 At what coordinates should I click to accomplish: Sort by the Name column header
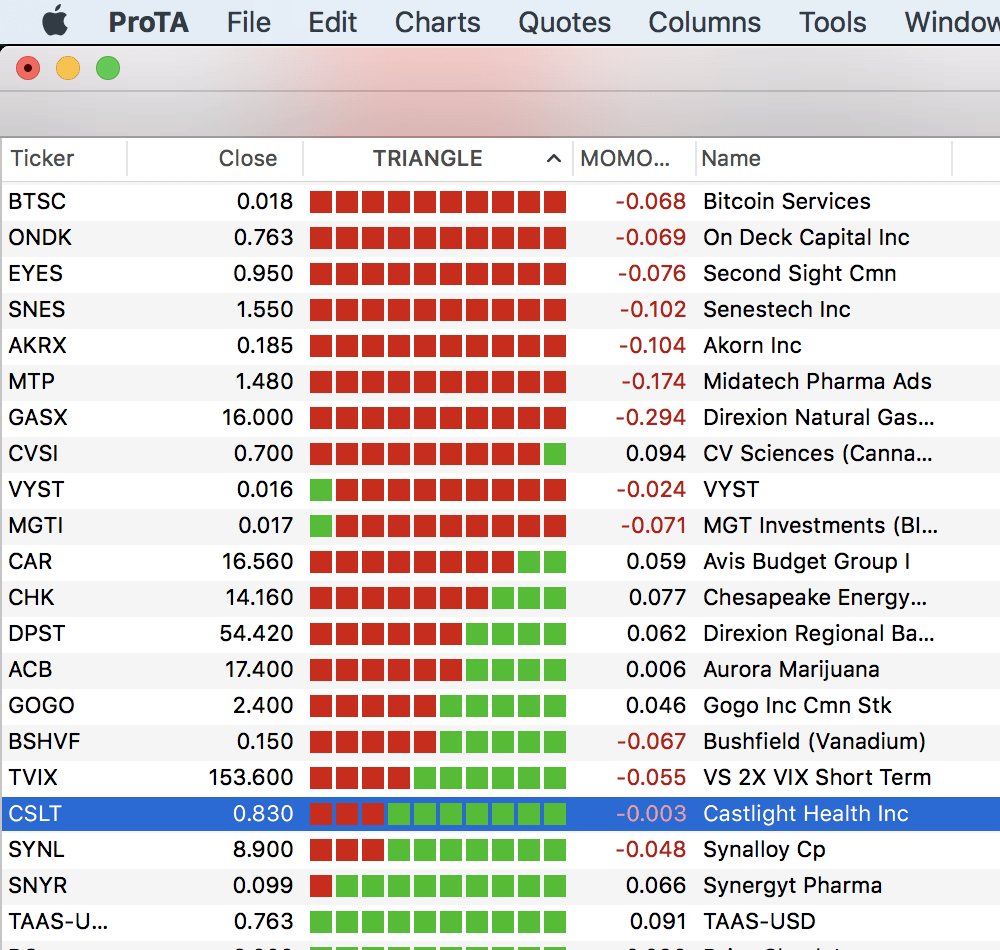click(x=731, y=159)
